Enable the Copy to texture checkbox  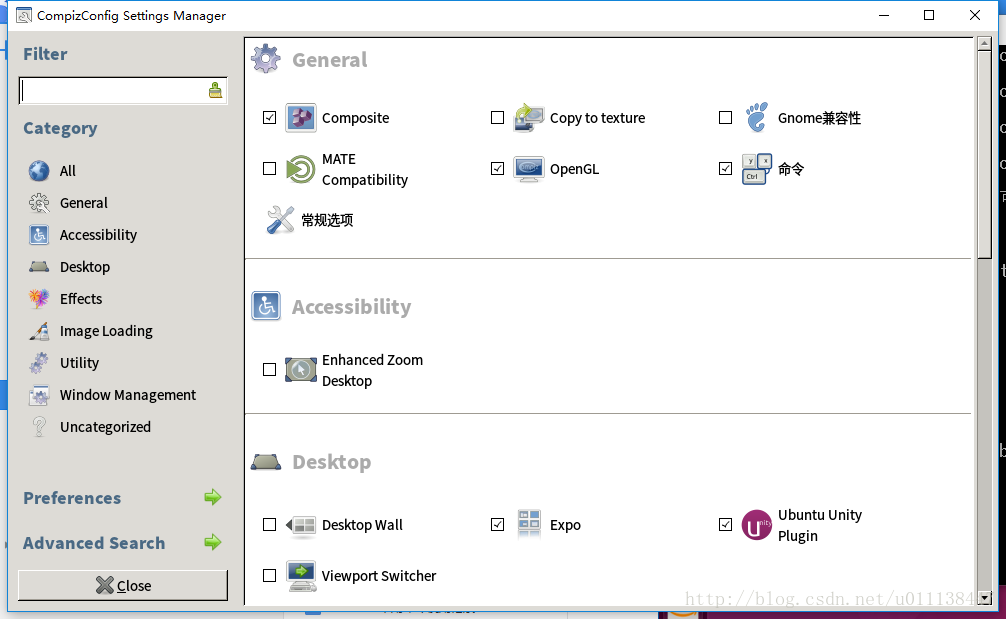(497, 117)
